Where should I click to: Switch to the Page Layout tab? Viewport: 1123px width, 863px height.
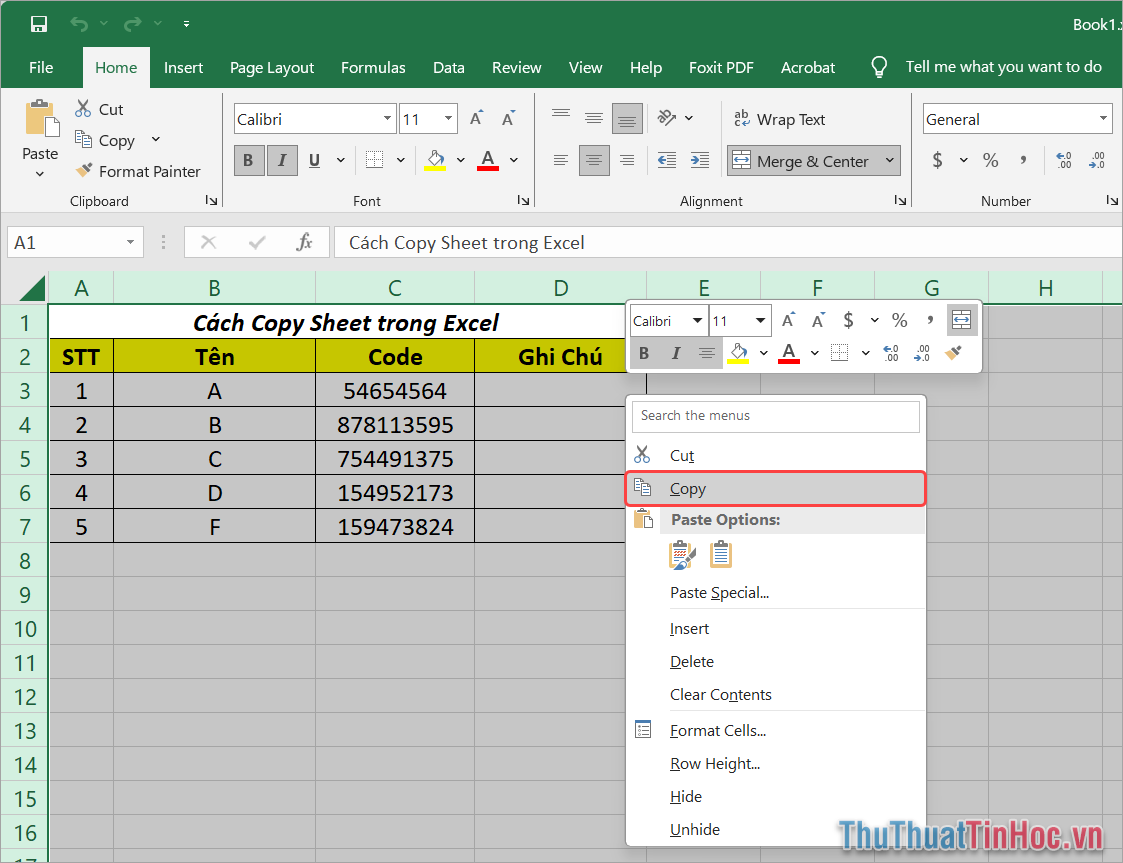tap(271, 67)
